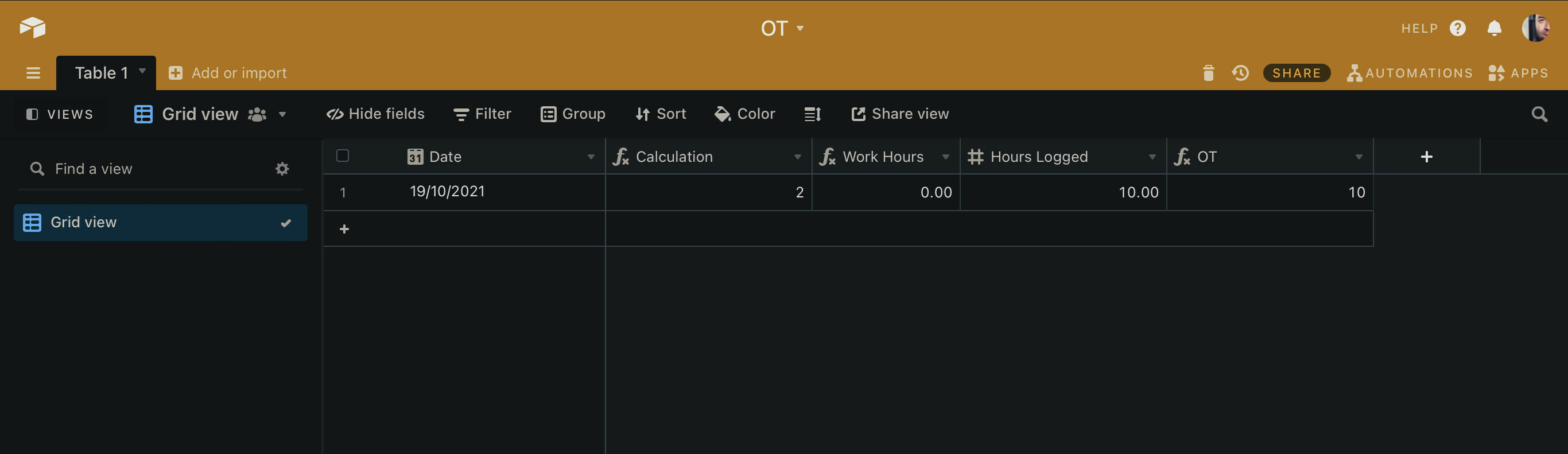
Task: Click the search magnifier in toolbar
Action: 1539,114
